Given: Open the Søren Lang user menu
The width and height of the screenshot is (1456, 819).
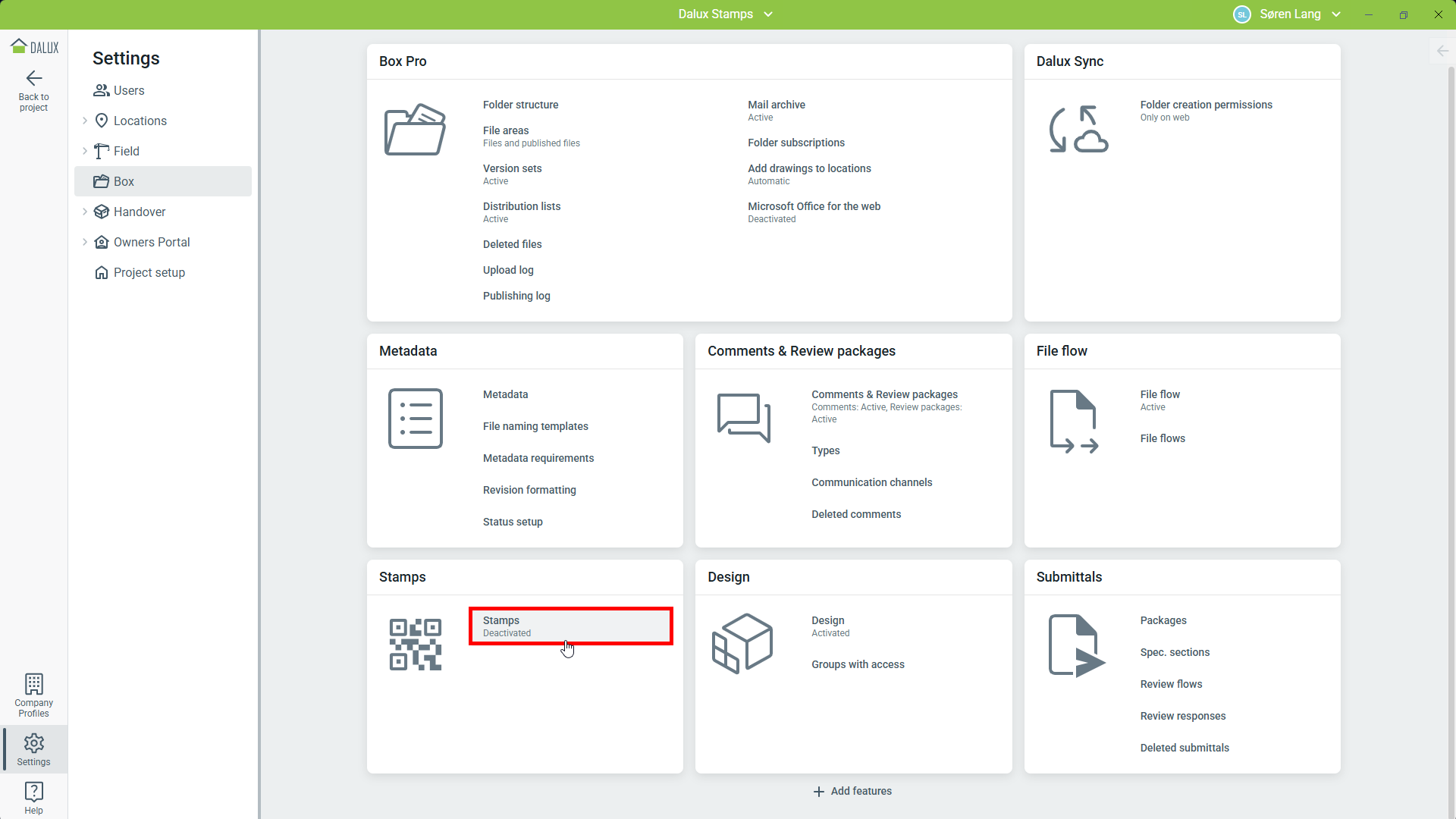Looking at the screenshot, I should click(x=1289, y=14).
